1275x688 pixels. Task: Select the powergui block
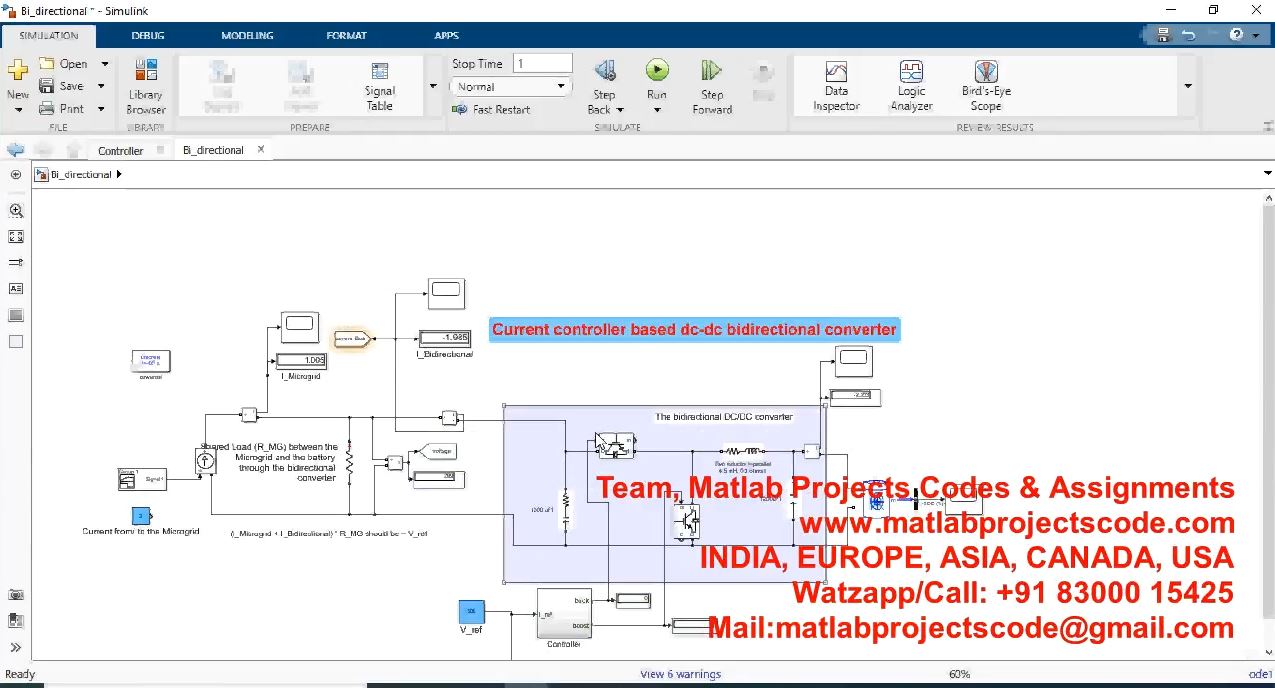point(151,360)
